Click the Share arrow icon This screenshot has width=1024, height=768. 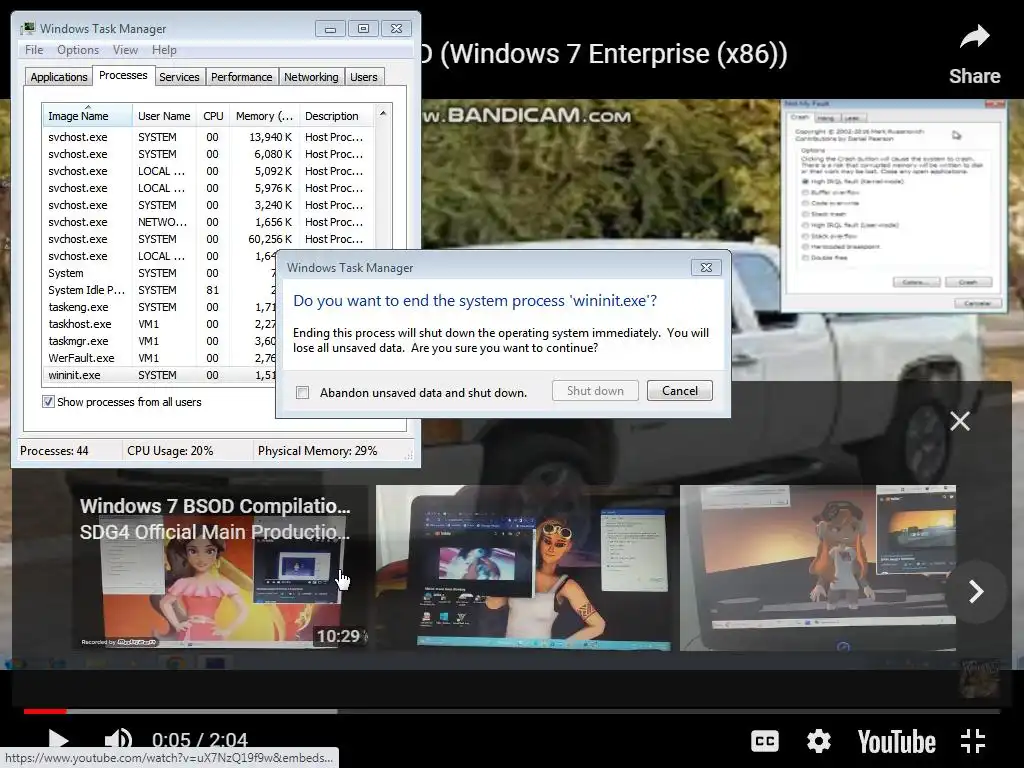point(974,37)
